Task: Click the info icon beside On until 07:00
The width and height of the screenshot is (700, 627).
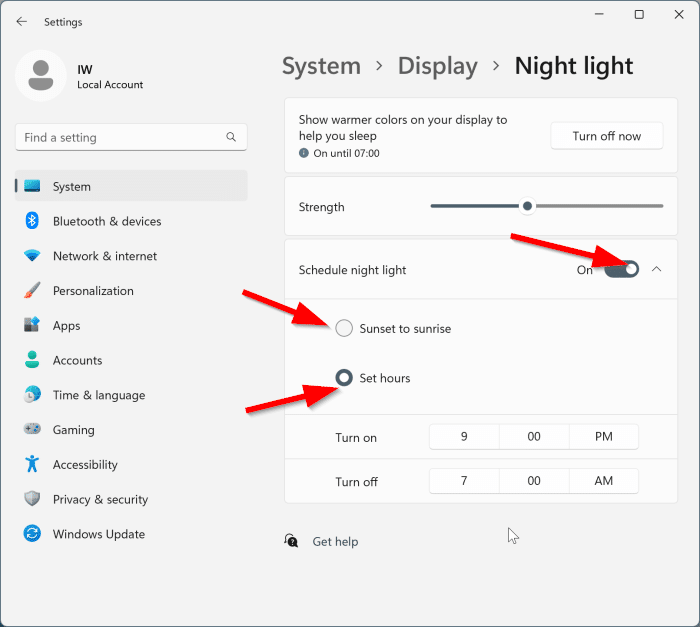Action: [304, 153]
